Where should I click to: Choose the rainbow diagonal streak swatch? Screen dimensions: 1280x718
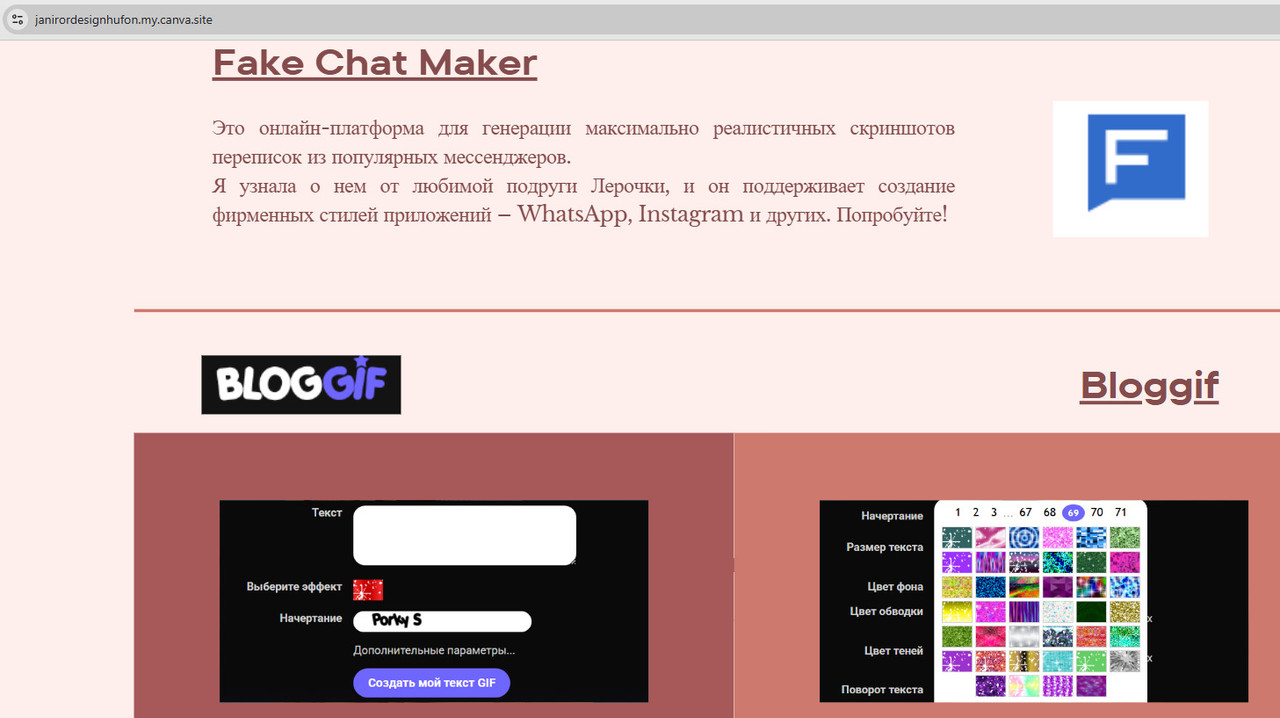coord(1024,587)
